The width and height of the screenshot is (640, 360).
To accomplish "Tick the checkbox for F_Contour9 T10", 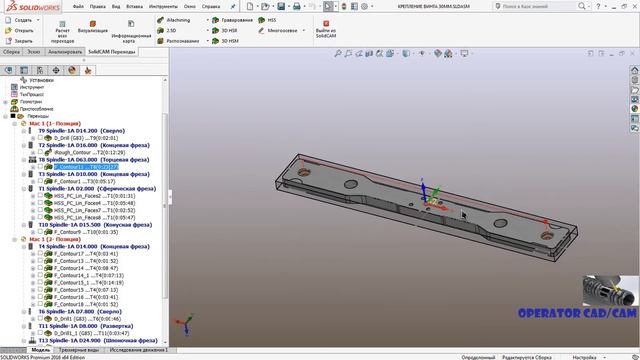I will point(40,231).
